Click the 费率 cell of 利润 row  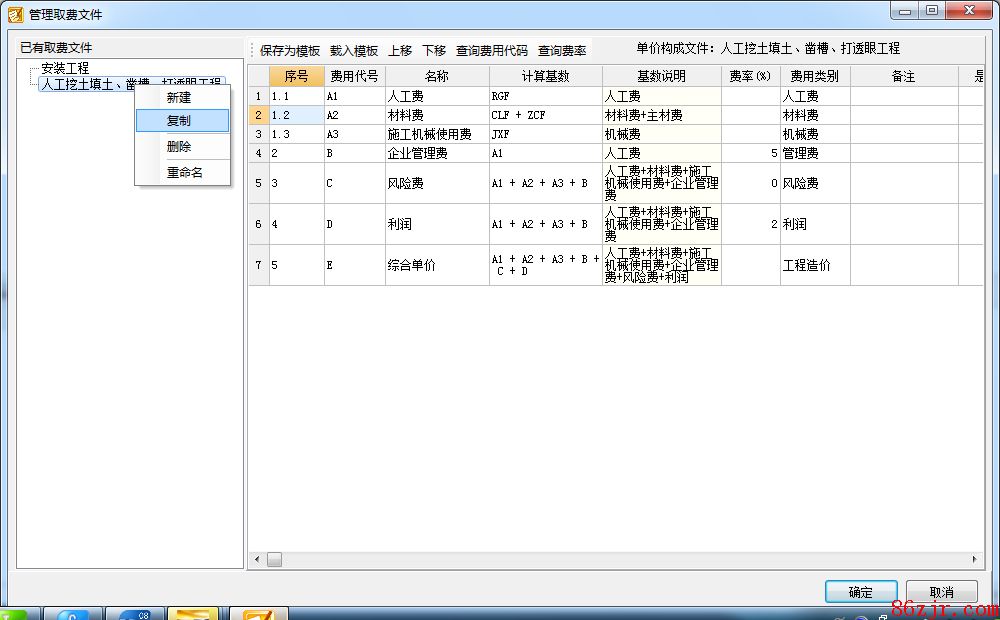click(750, 225)
